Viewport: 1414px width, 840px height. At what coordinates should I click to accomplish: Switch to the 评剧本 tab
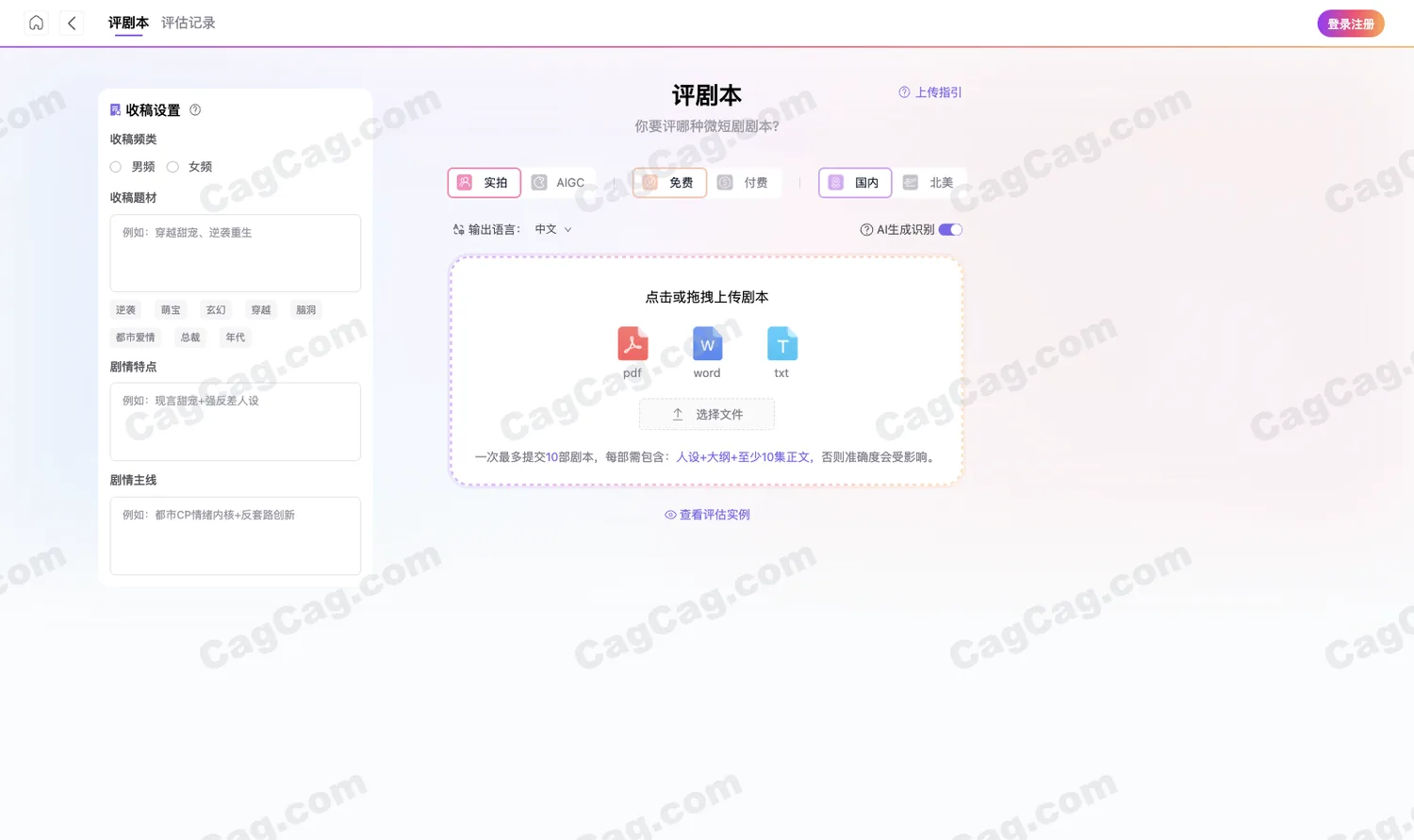click(x=128, y=23)
